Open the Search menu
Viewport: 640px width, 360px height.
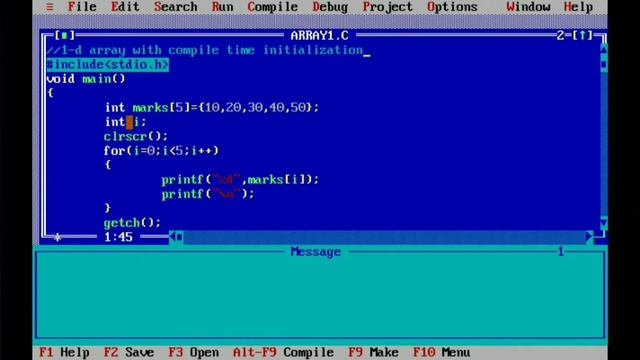point(176,7)
